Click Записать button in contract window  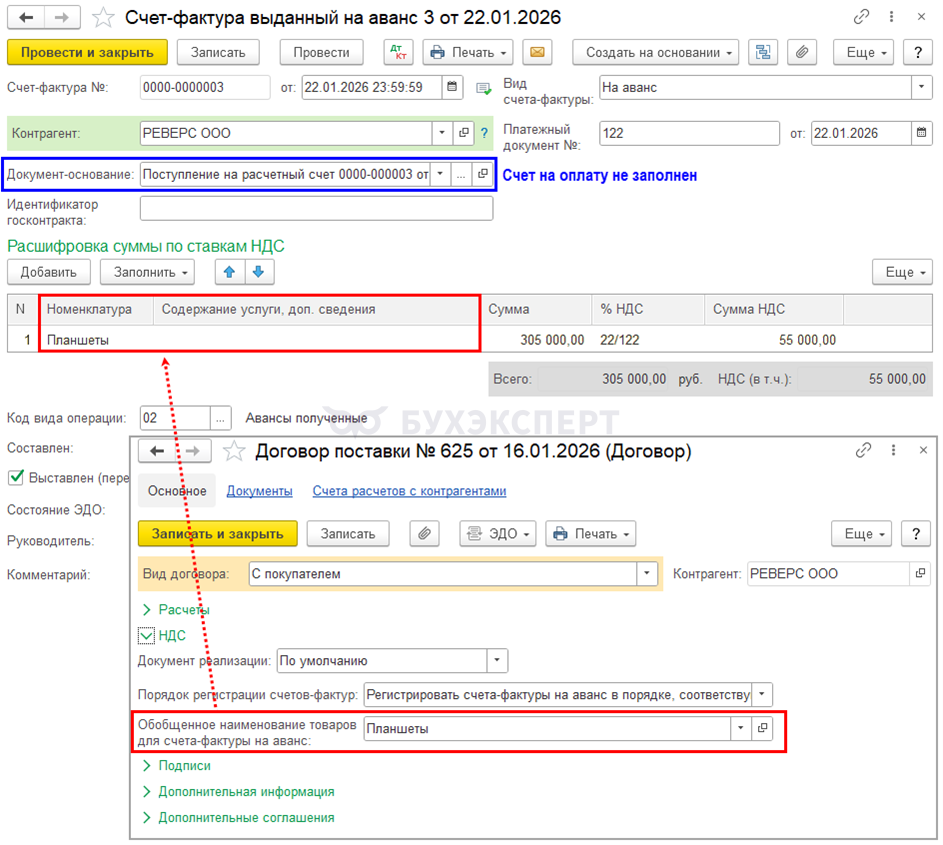[348, 533]
